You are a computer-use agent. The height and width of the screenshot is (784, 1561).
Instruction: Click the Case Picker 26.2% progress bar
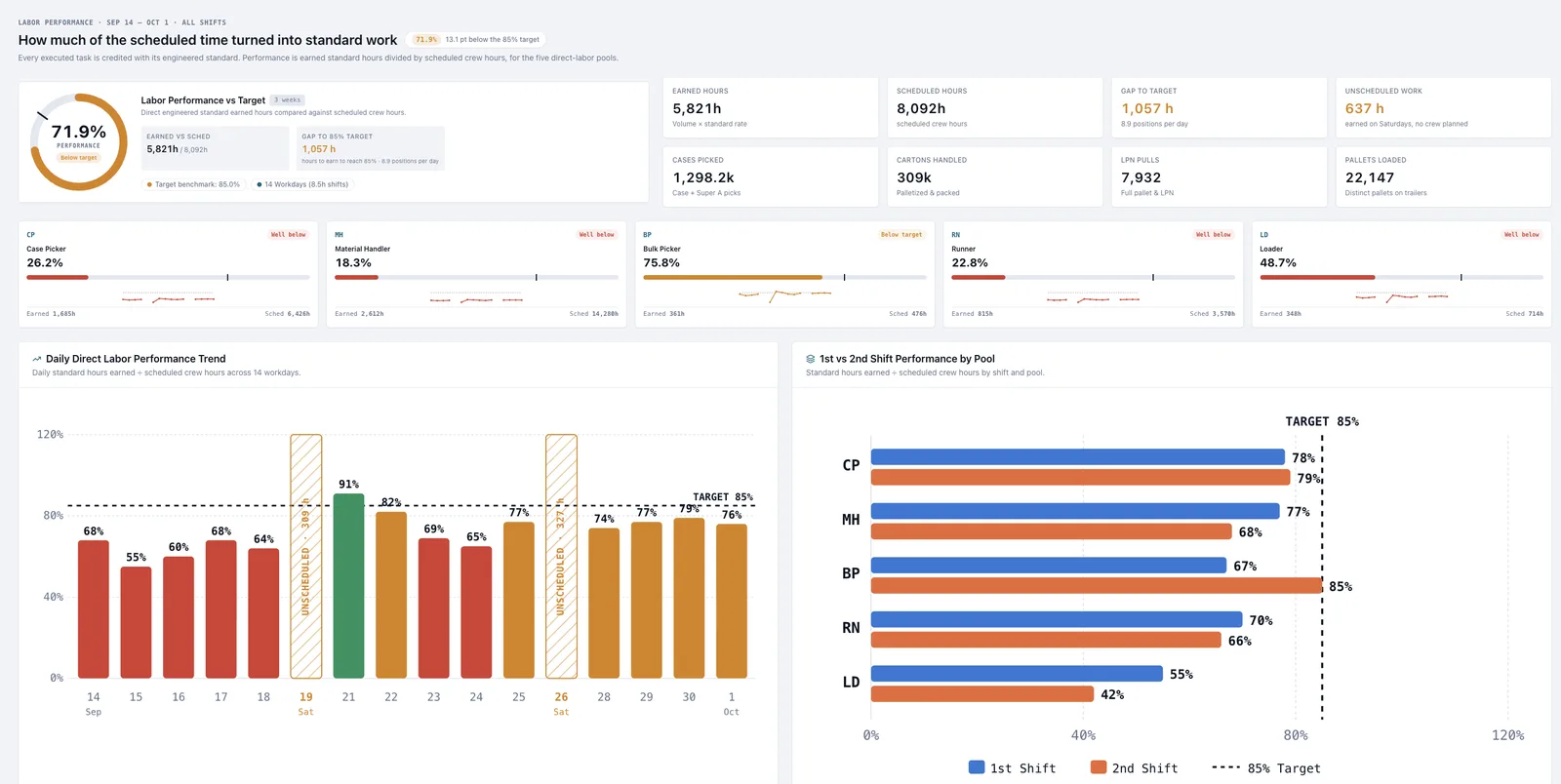point(168,278)
